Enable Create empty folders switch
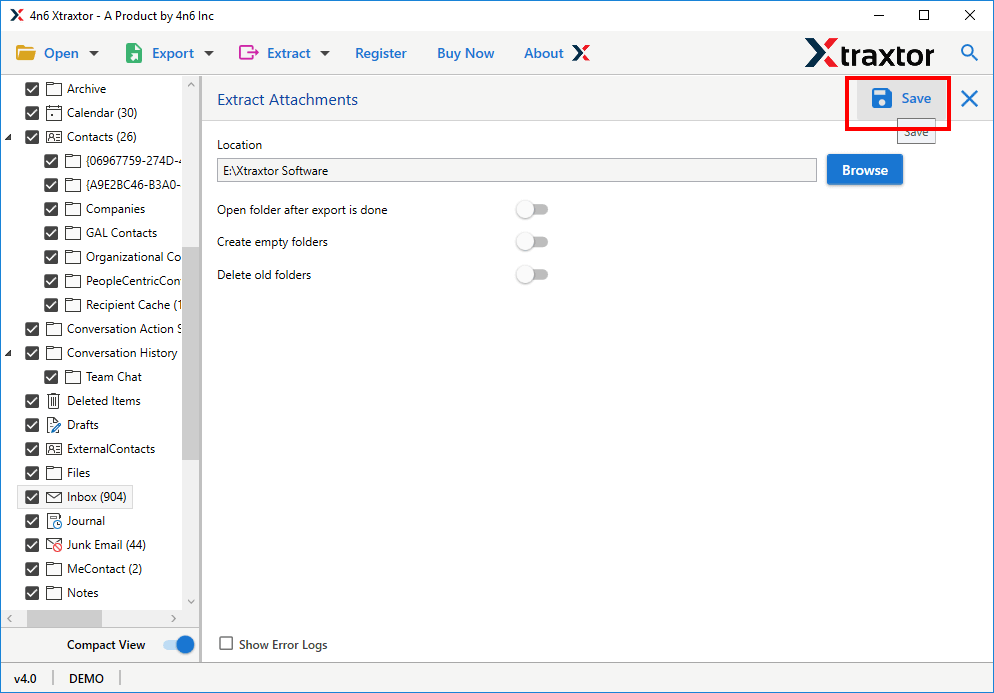 [x=532, y=242]
